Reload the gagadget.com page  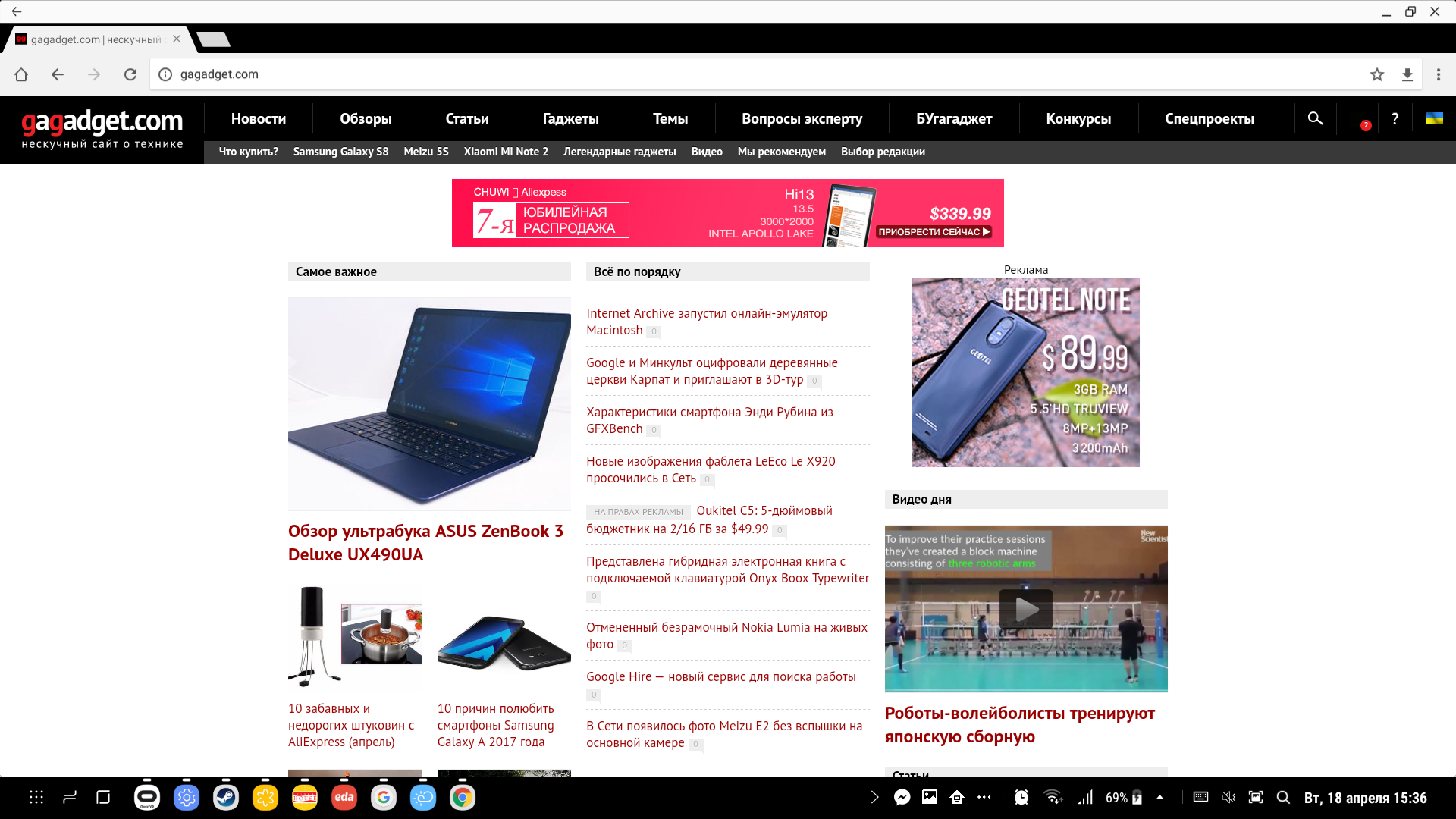(130, 74)
